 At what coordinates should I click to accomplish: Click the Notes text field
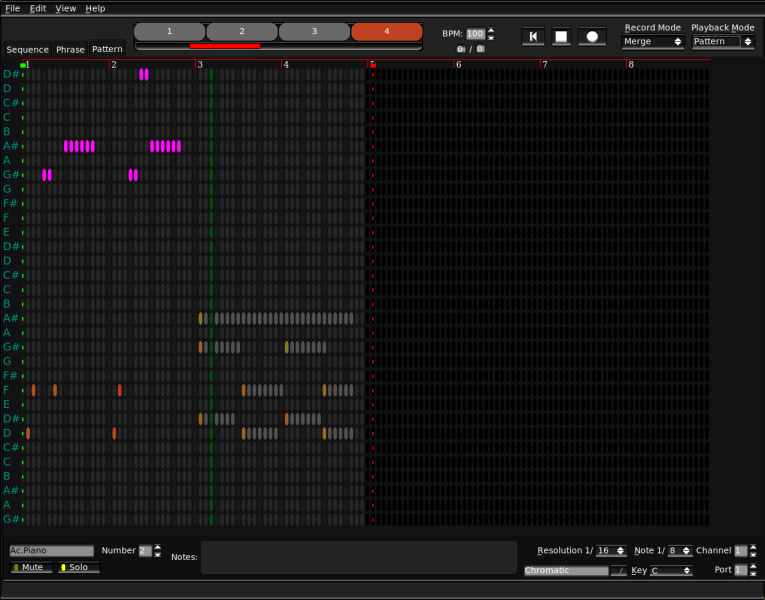coord(358,558)
